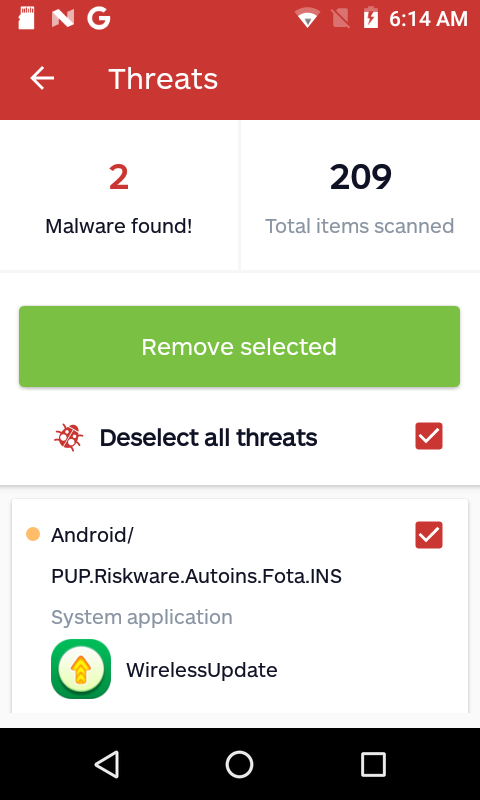Tap the Google G notification icon
Image resolution: width=480 pixels, height=800 pixels.
(98, 19)
